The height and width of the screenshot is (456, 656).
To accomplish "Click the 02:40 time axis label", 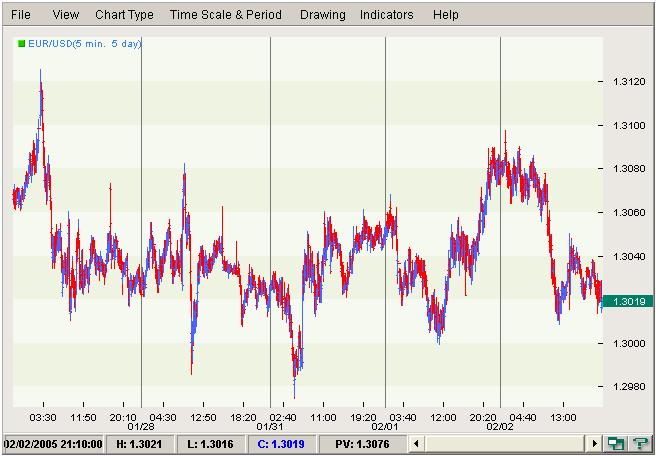I will [283, 418].
